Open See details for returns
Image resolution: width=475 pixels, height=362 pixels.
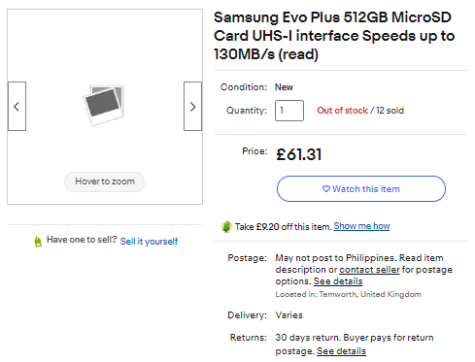[x=341, y=351]
